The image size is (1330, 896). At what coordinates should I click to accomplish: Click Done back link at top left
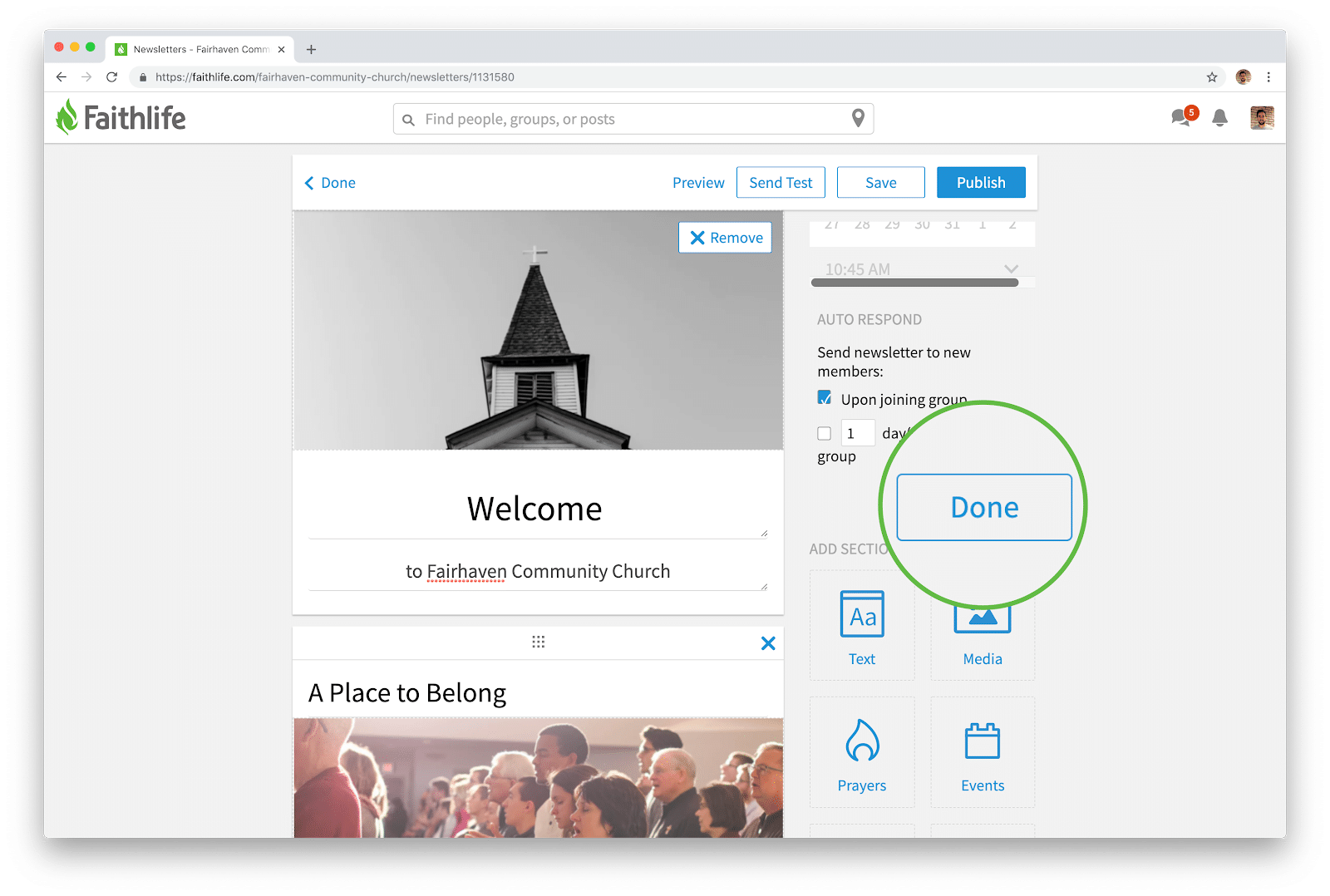tap(330, 183)
